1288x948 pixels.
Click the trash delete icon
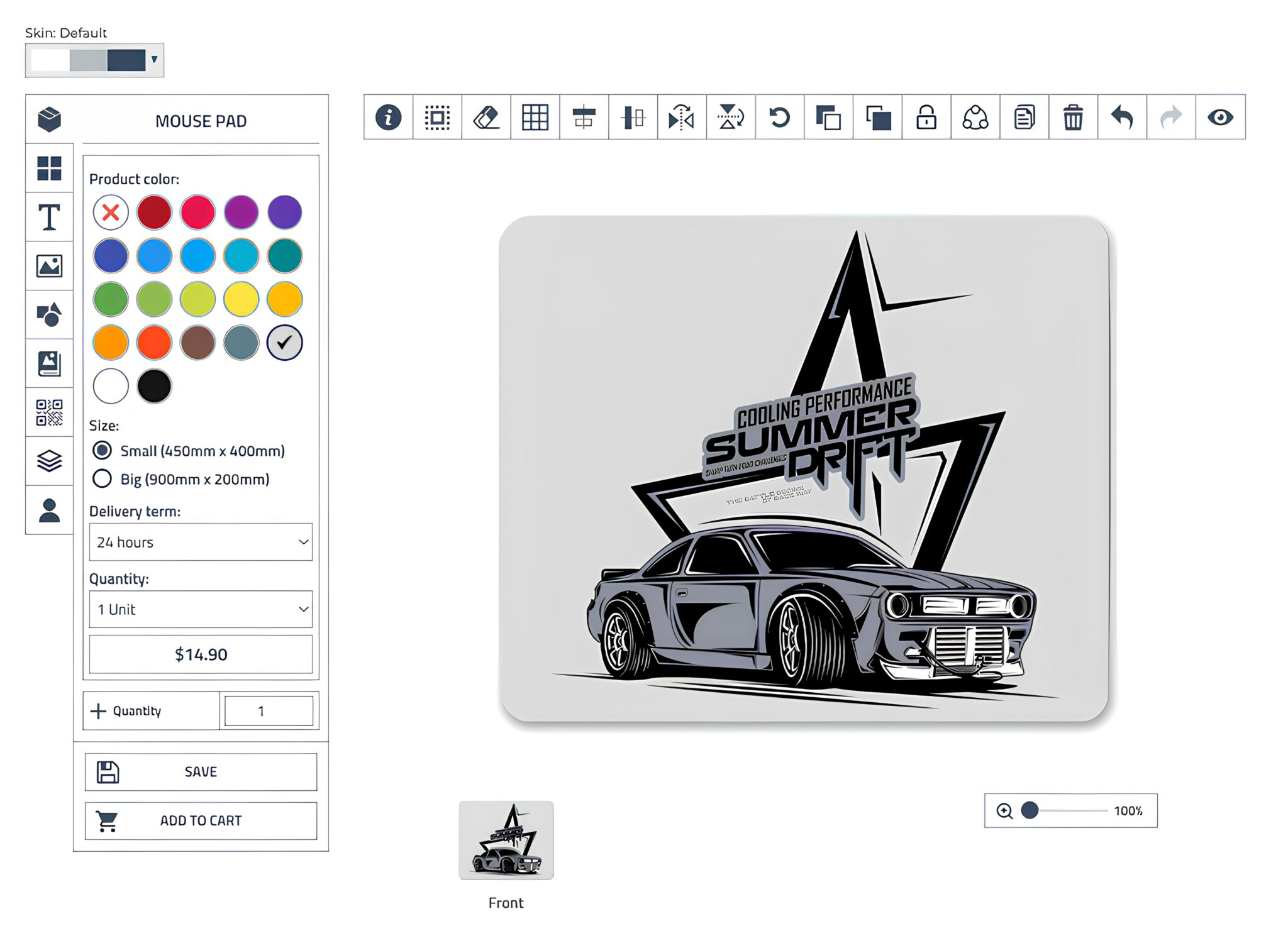(x=1073, y=118)
